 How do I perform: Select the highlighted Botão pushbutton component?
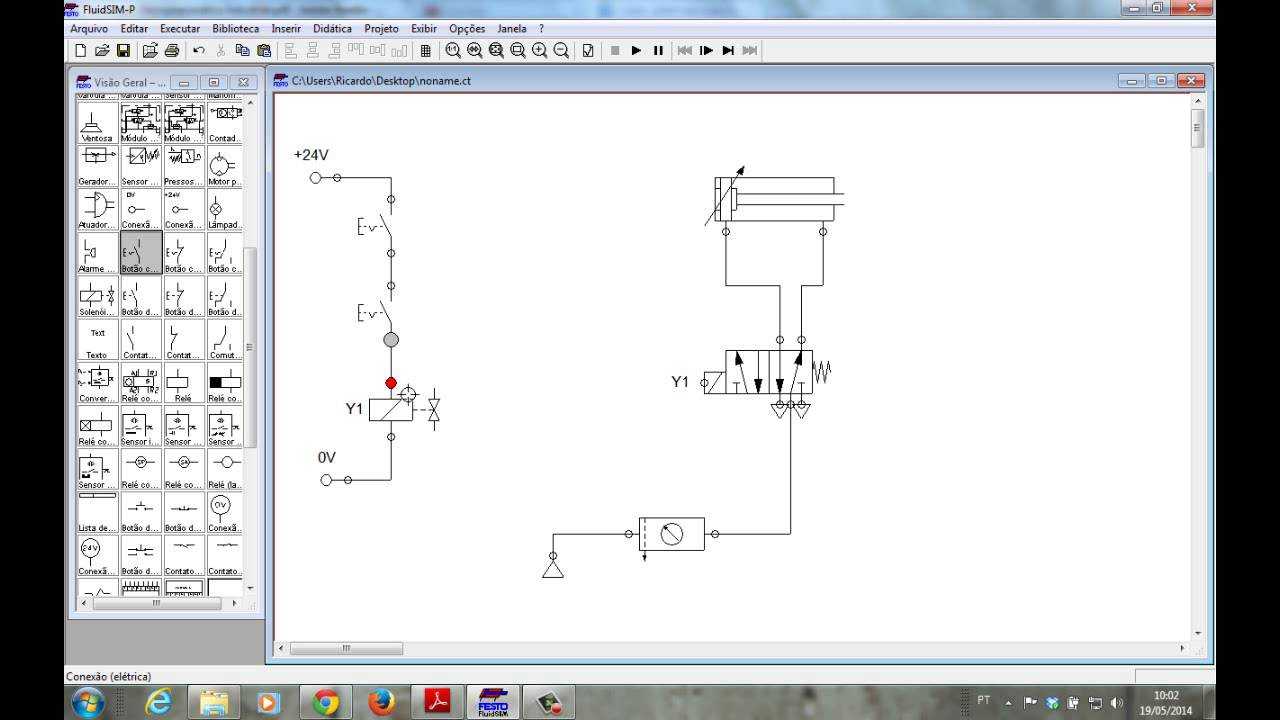[140, 254]
